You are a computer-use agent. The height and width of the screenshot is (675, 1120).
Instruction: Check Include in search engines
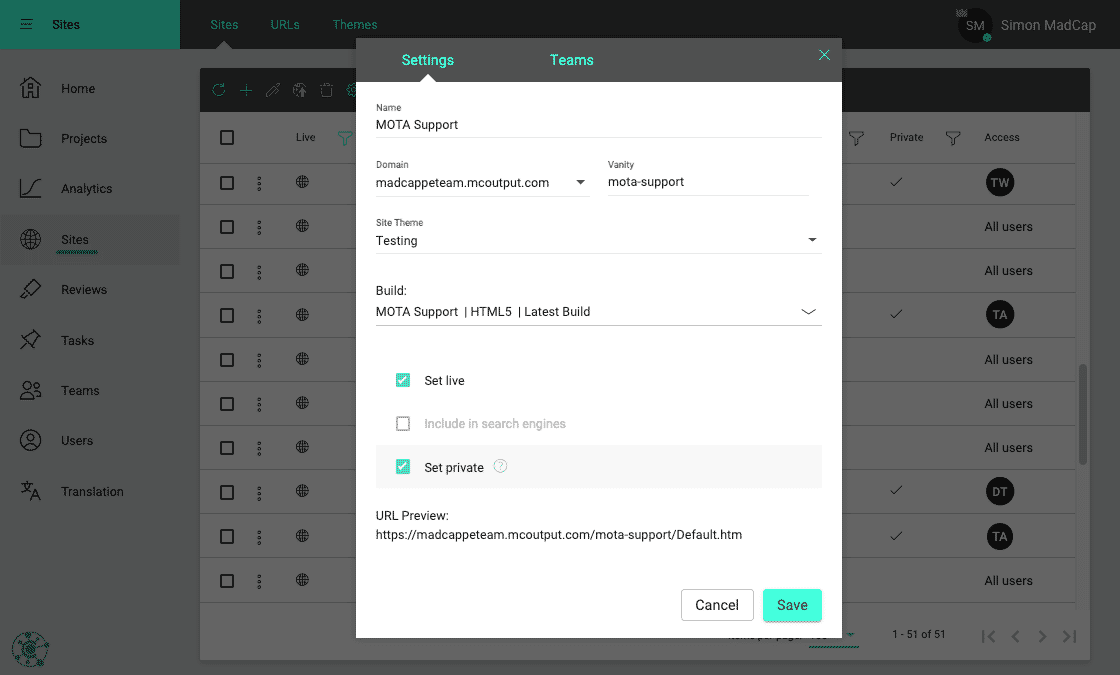pos(403,424)
